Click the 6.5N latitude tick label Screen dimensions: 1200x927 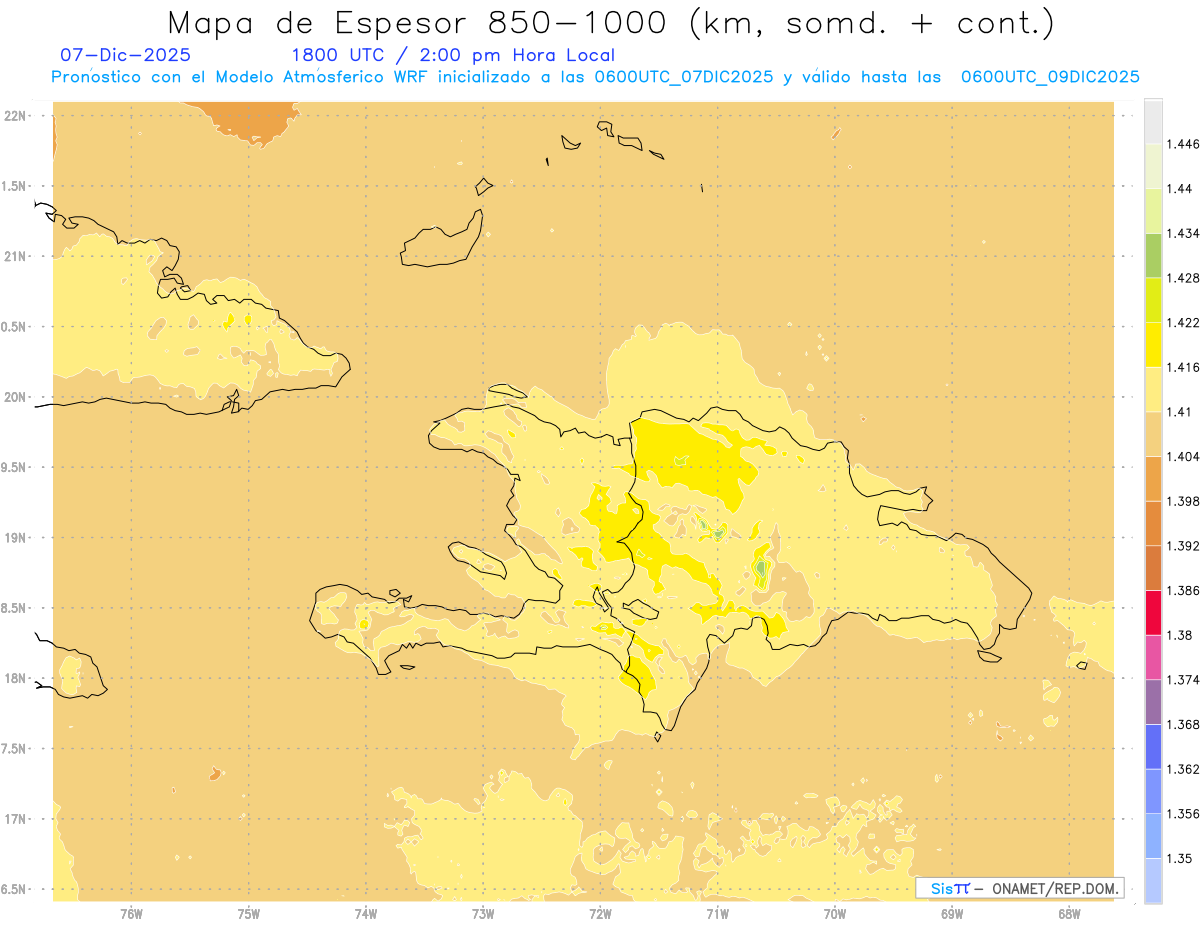point(15,889)
